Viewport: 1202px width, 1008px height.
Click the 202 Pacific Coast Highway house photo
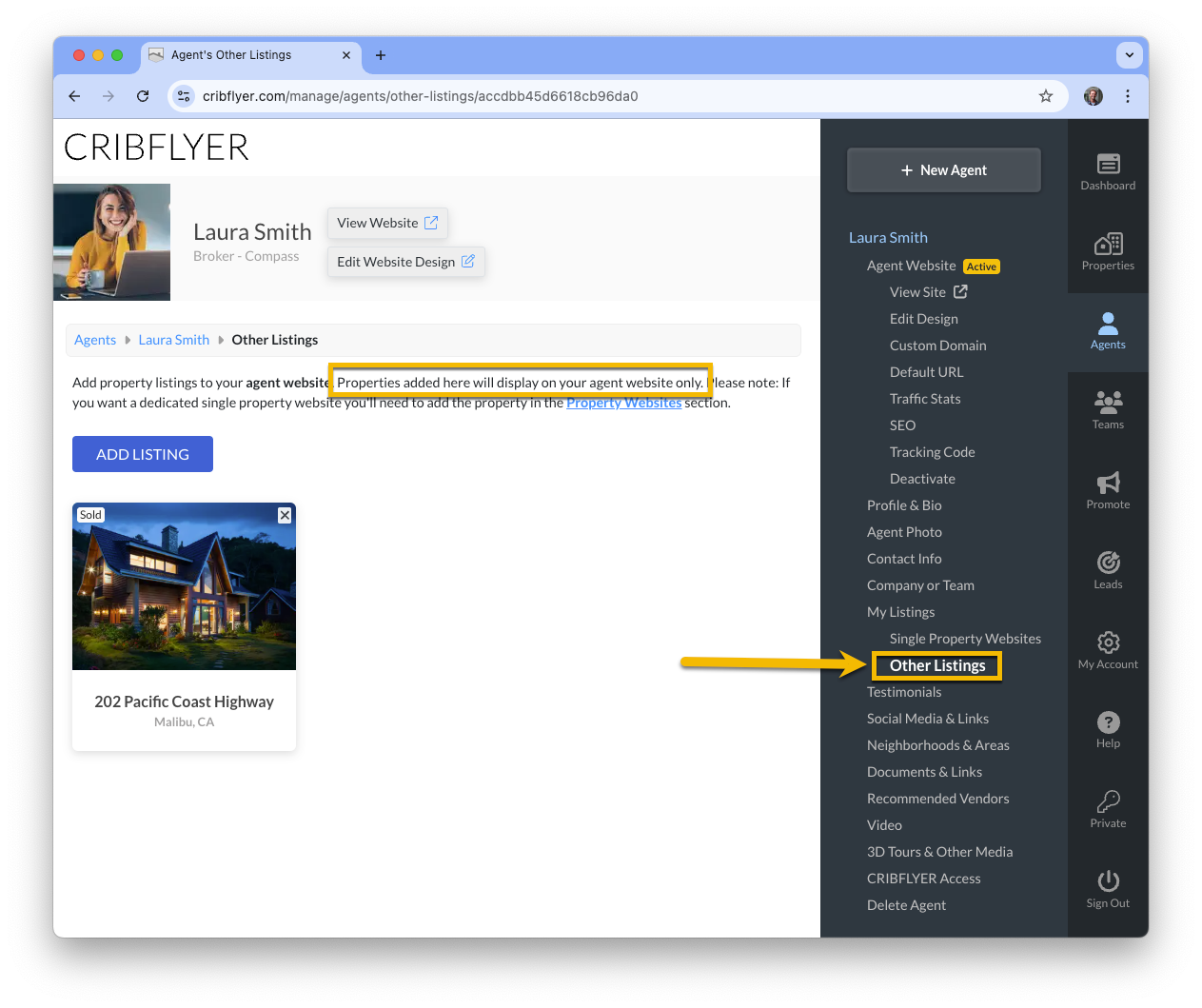point(184,586)
